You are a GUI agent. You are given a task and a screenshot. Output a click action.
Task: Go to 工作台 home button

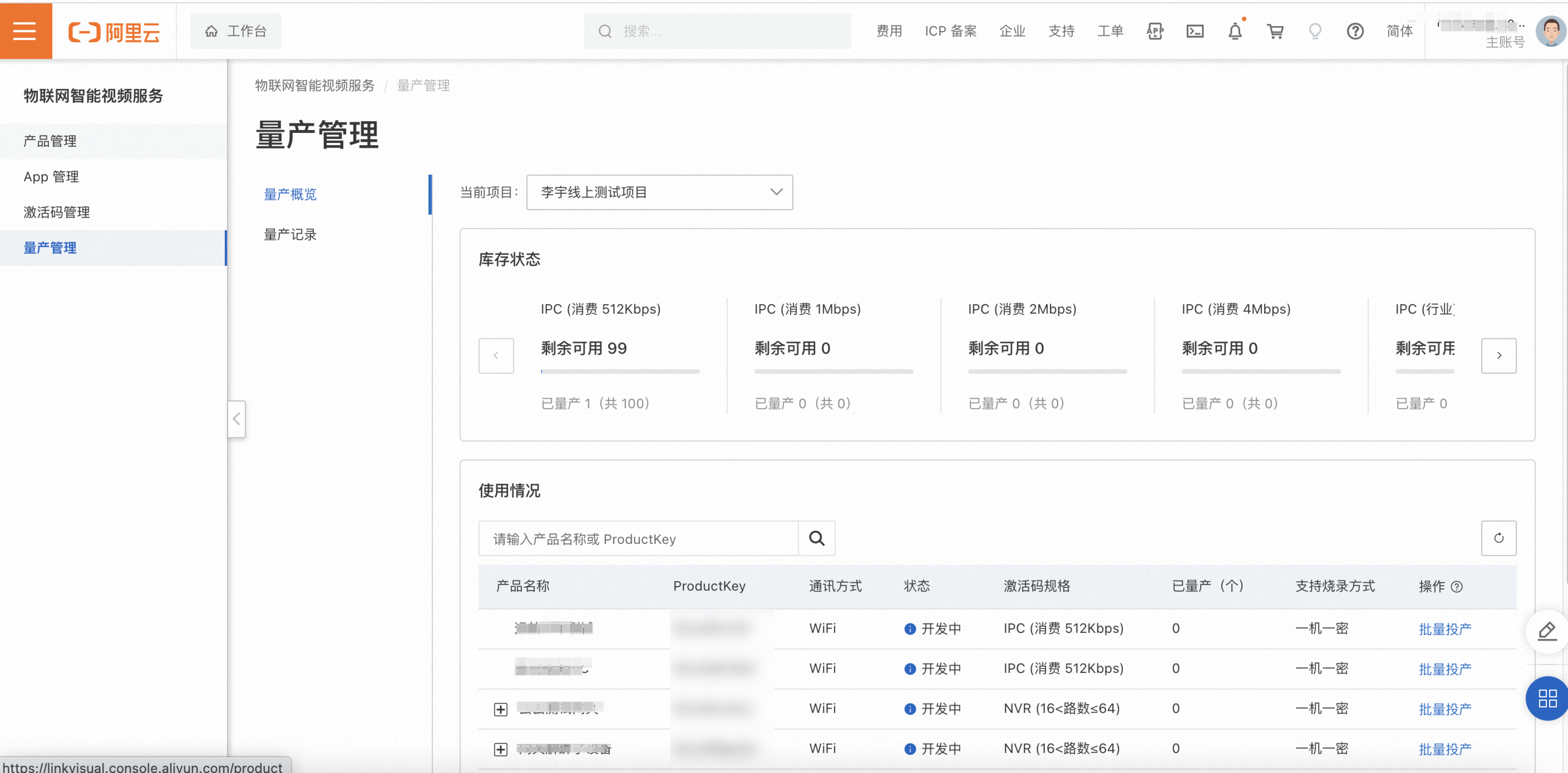point(236,31)
